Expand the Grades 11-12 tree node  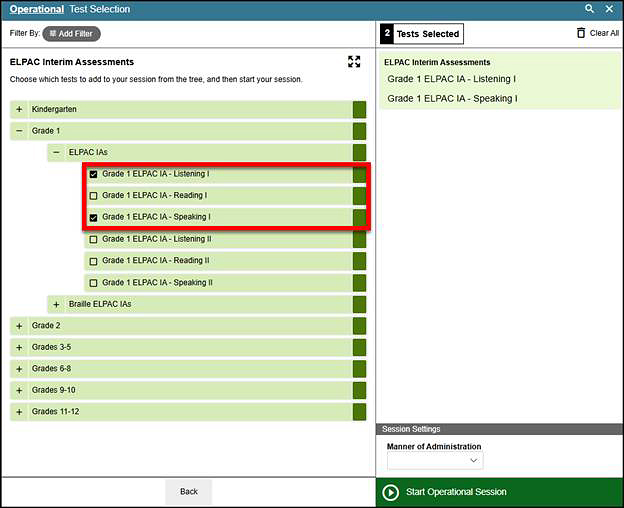(x=19, y=412)
